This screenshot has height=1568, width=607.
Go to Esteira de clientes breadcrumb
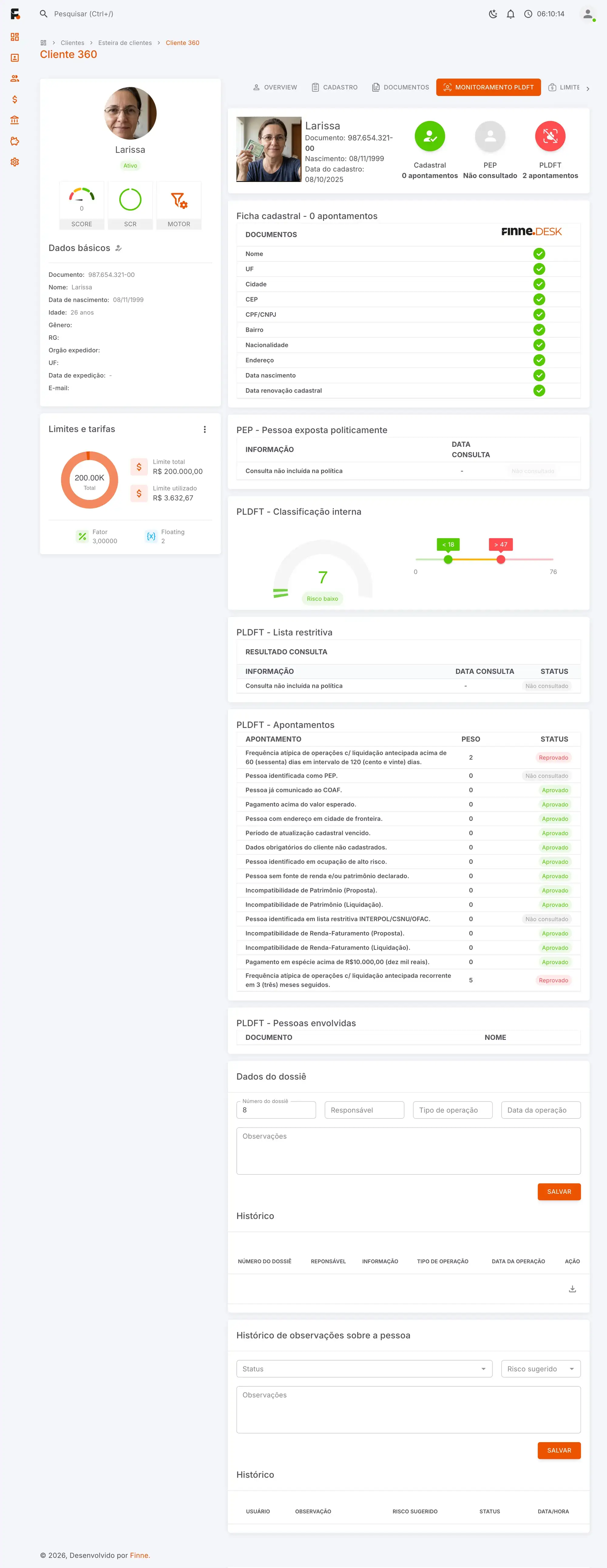(125, 43)
